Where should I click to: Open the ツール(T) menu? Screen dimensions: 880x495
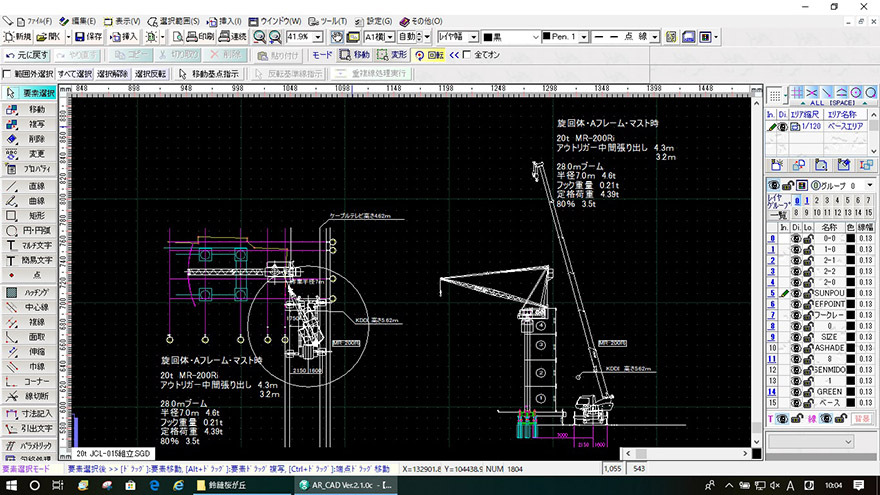tap(328, 21)
